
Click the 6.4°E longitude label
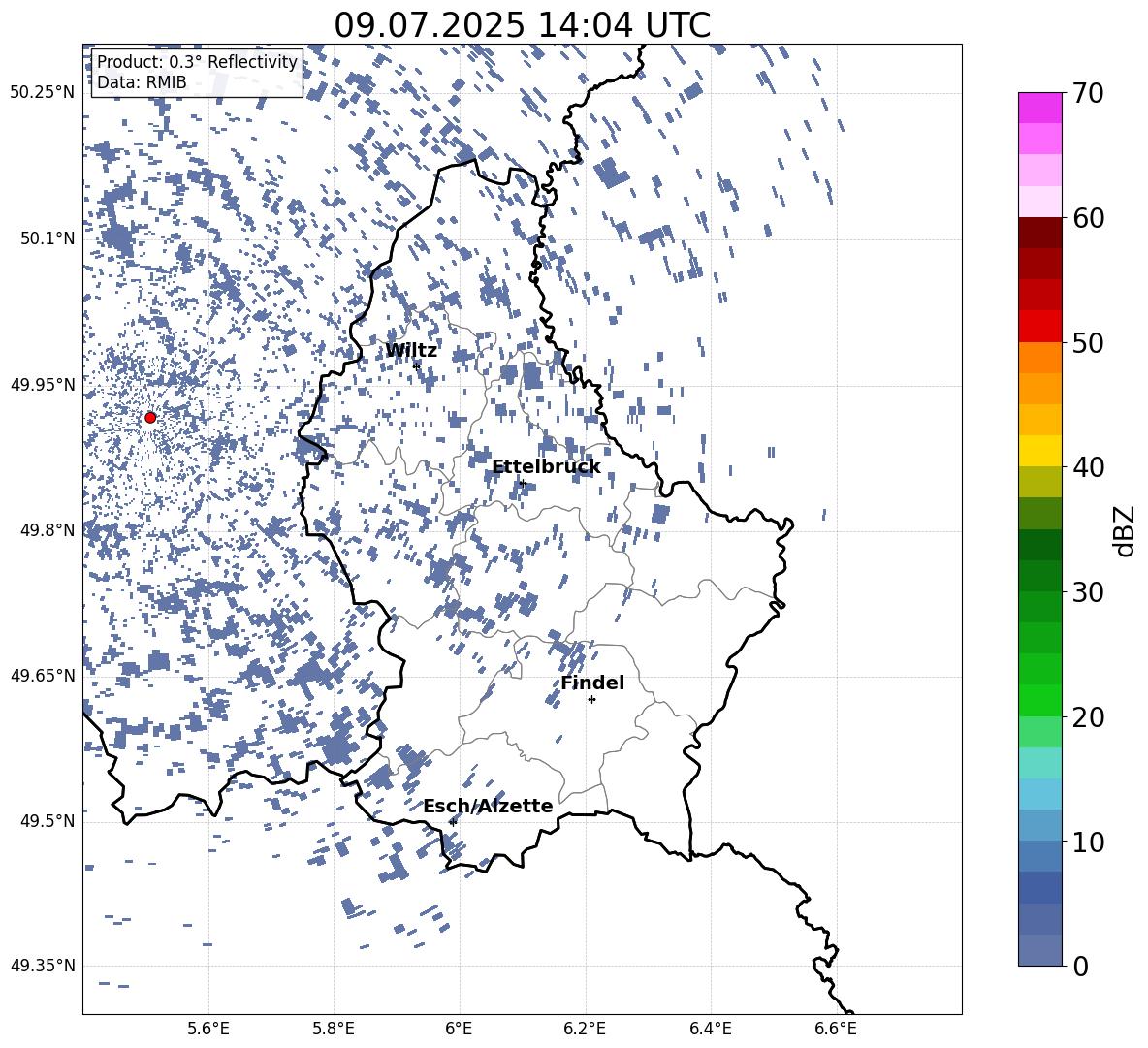tap(710, 1029)
